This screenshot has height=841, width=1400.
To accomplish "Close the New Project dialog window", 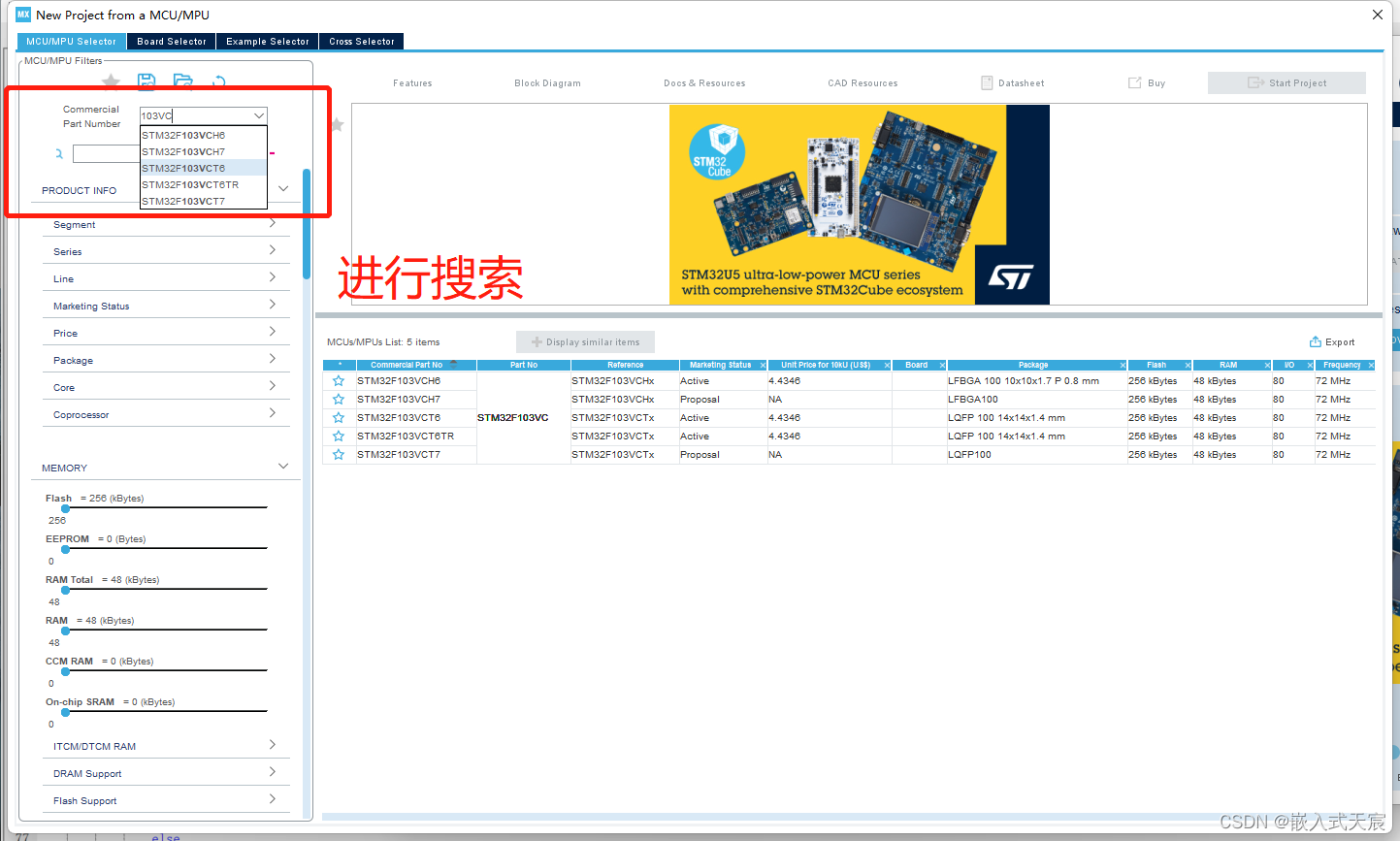I will tap(1377, 15).
